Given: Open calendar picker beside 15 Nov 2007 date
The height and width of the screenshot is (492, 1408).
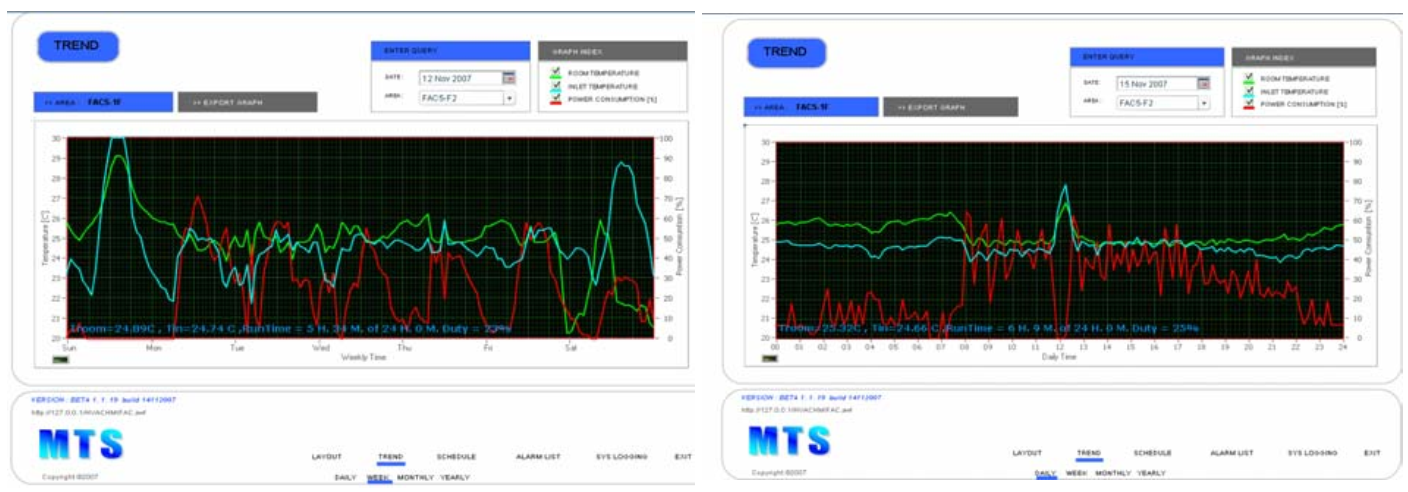Looking at the screenshot, I should [1204, 84].
